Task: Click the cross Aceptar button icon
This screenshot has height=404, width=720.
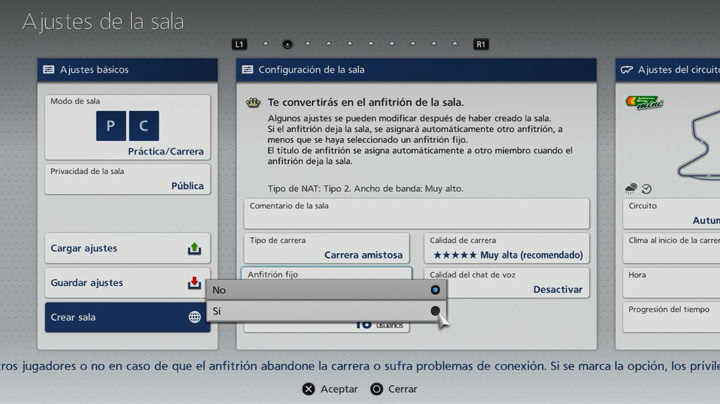Action: (308, 389)
